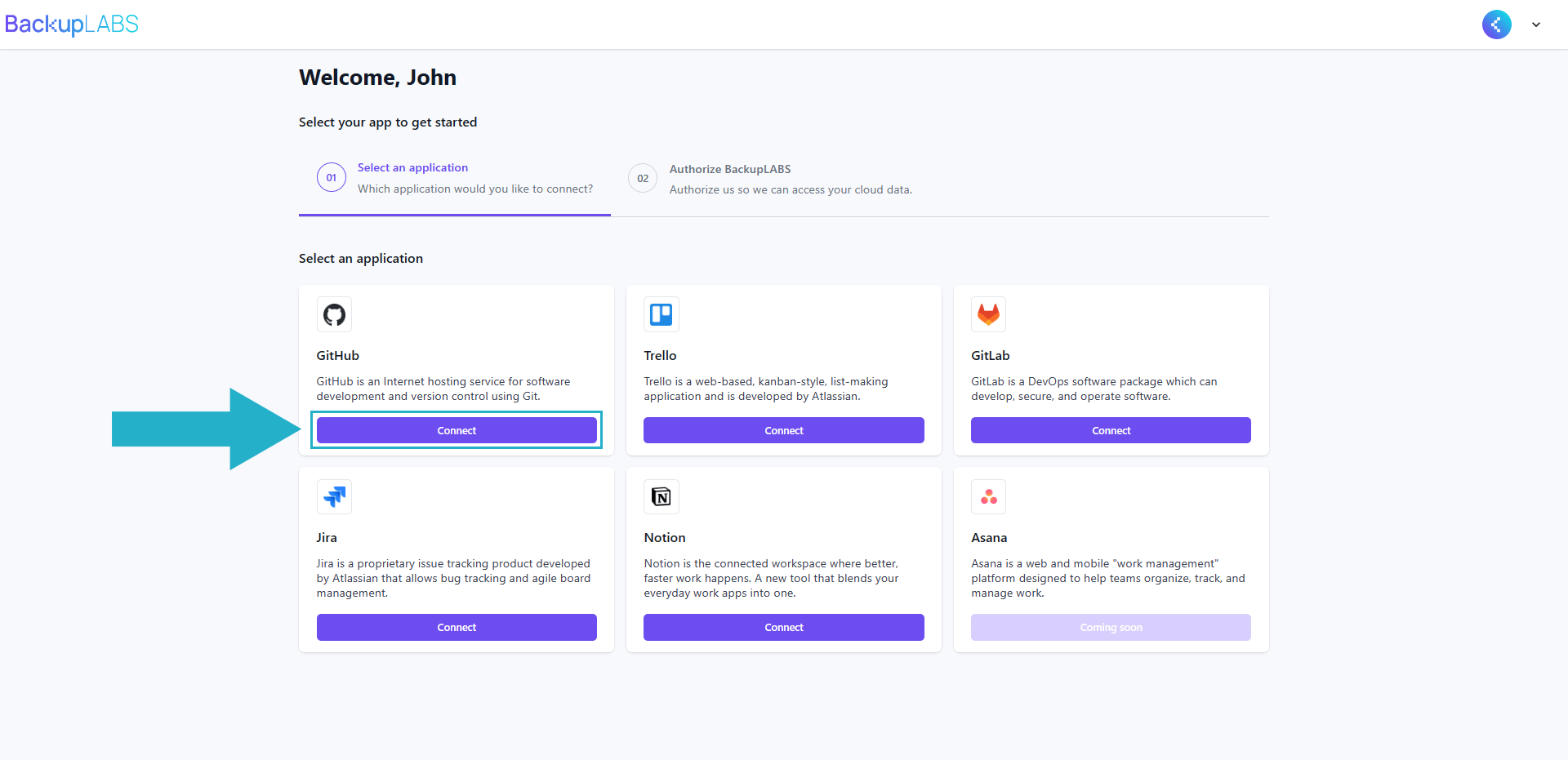Open the user avatar icon
This screenshot has width=1568, height=760.
click(x=1496, y=24)
